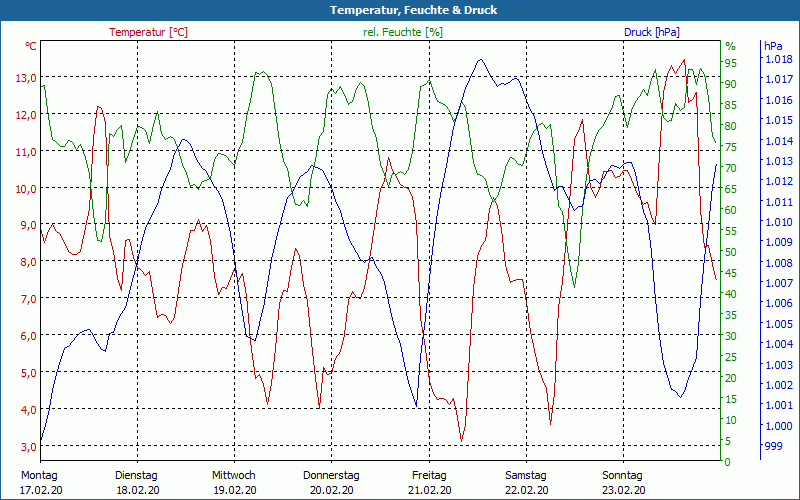Click the 1.015 pressure axis value

[x=779, y=120]
